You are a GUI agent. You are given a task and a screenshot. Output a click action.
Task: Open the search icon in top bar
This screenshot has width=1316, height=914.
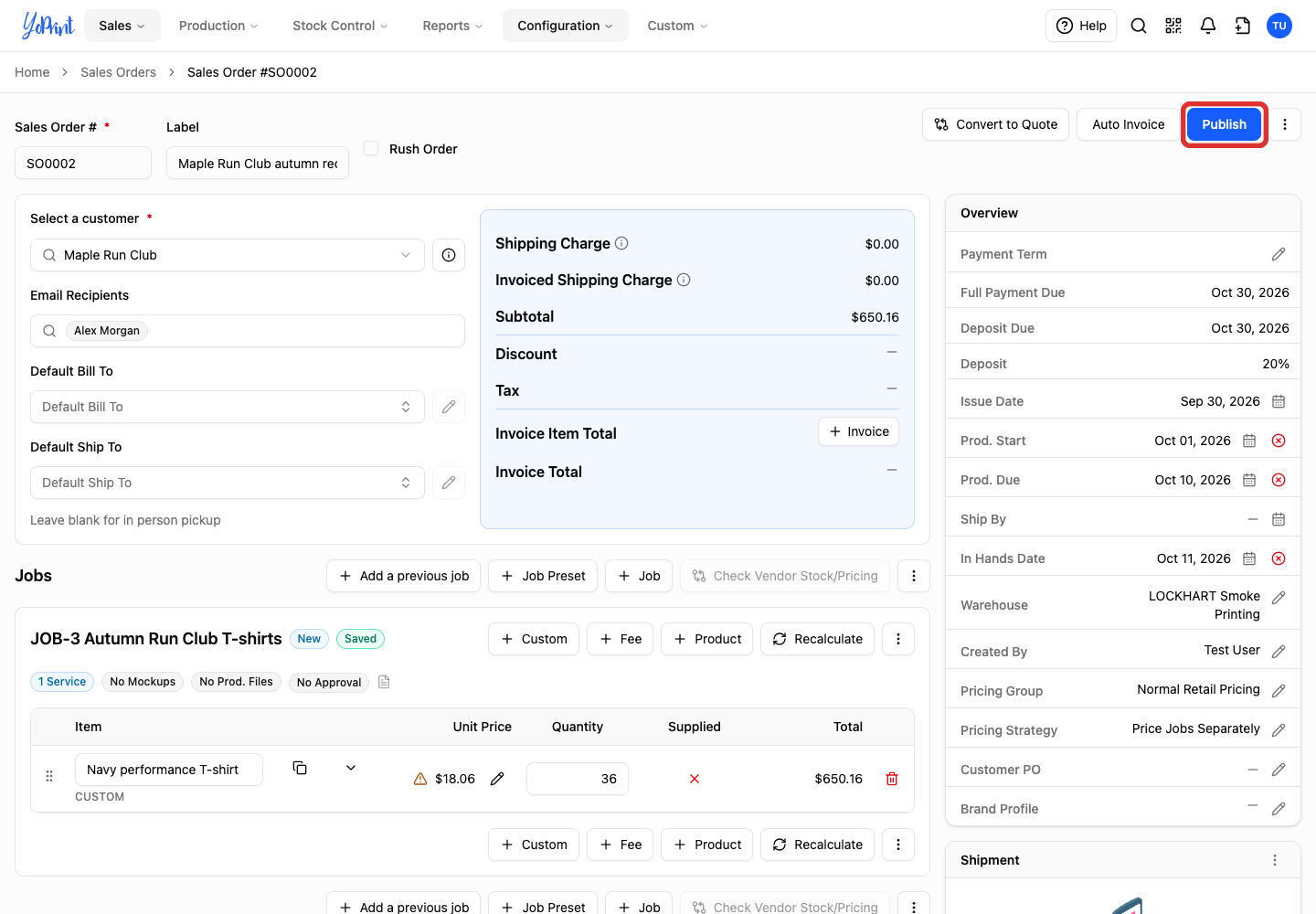(x=1139, y=26)
